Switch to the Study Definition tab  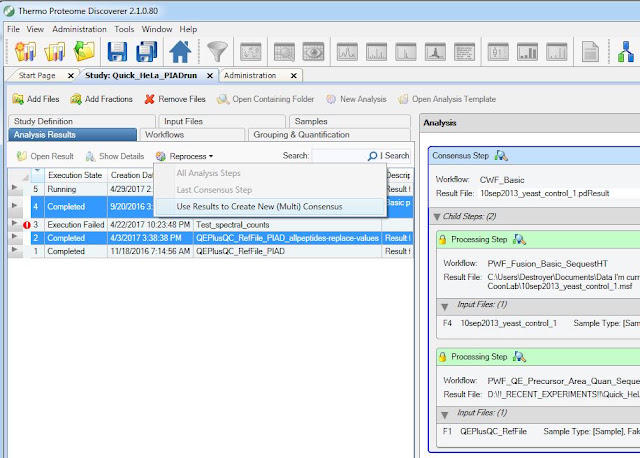(82, 121)
